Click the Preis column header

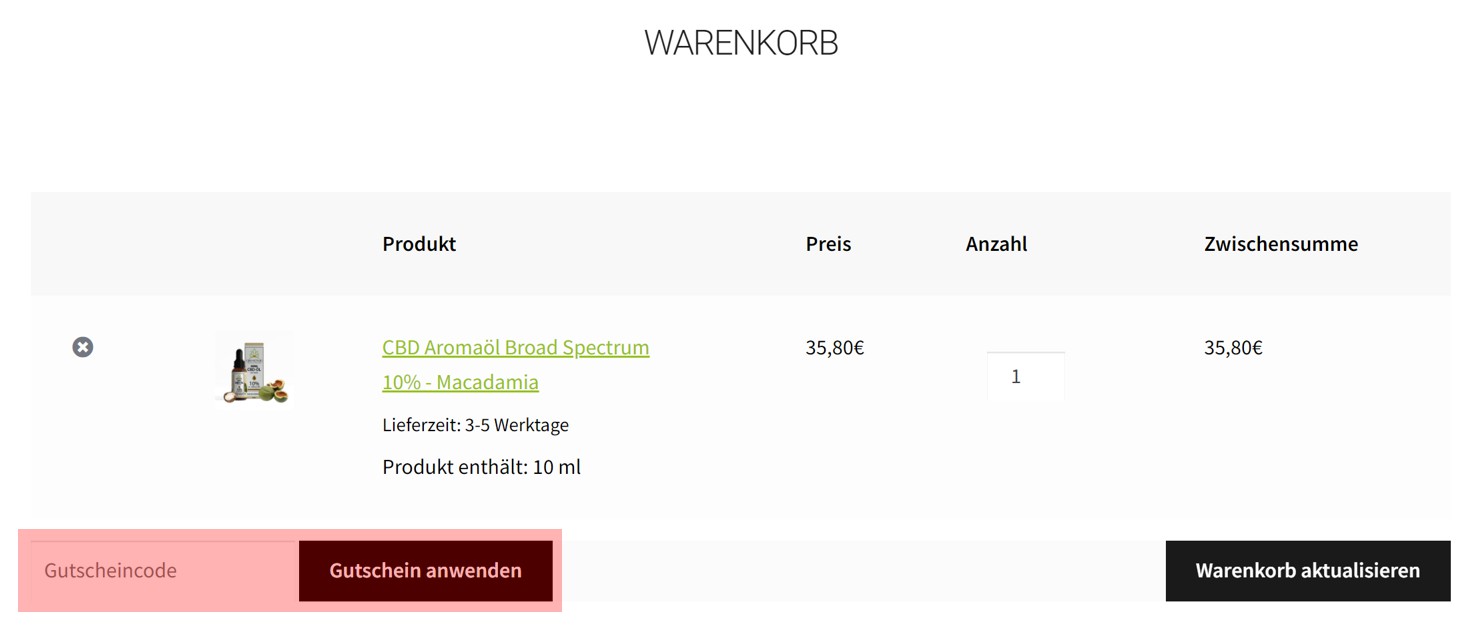(828, 244)
